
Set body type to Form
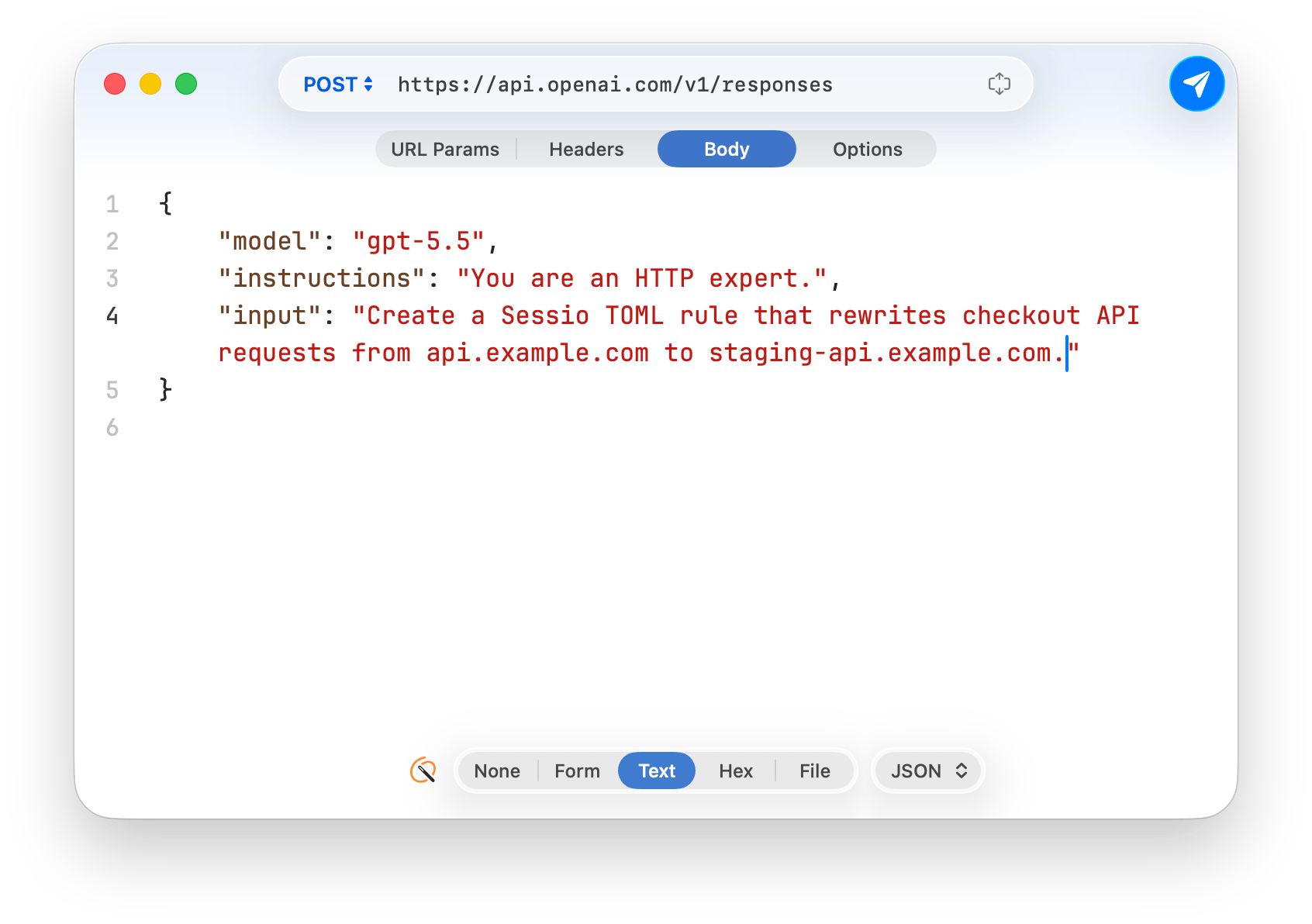pos(577,771)
